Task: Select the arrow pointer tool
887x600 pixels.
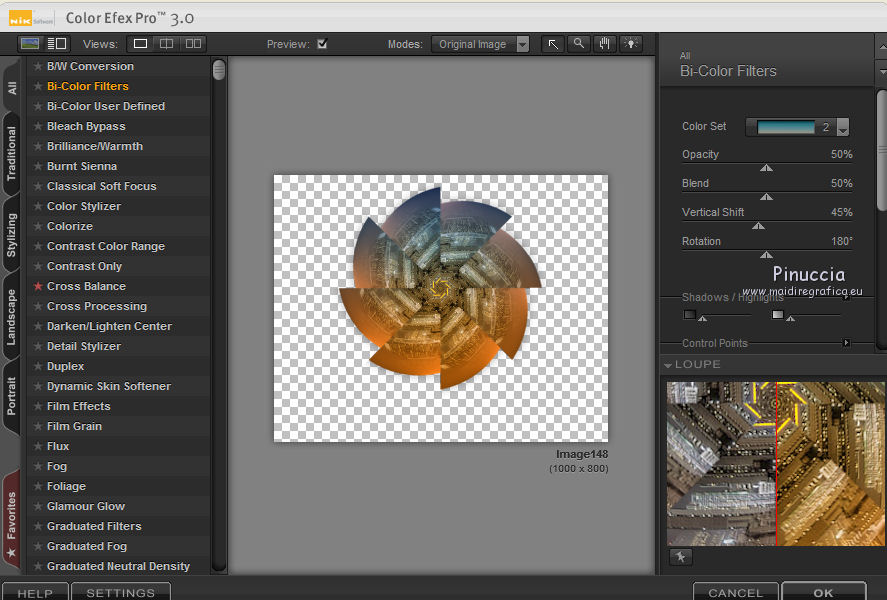Action: 553,44
